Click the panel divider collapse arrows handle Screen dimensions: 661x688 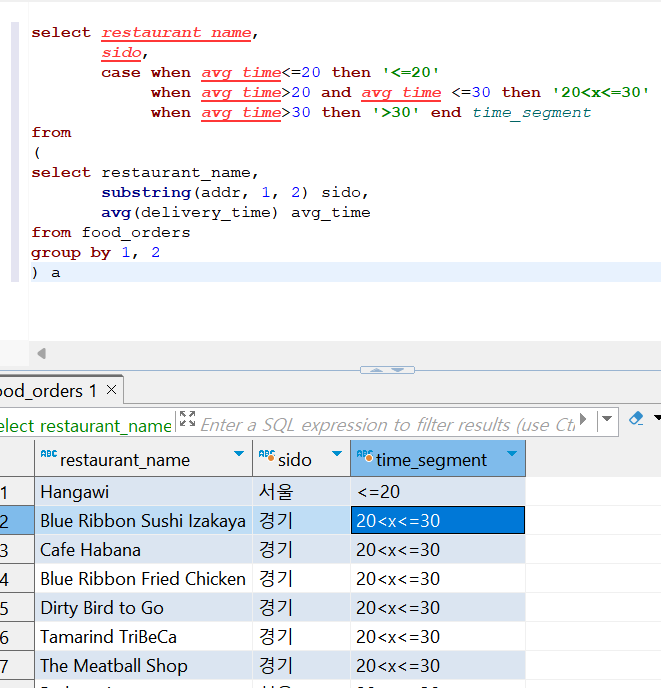[387, 370]
